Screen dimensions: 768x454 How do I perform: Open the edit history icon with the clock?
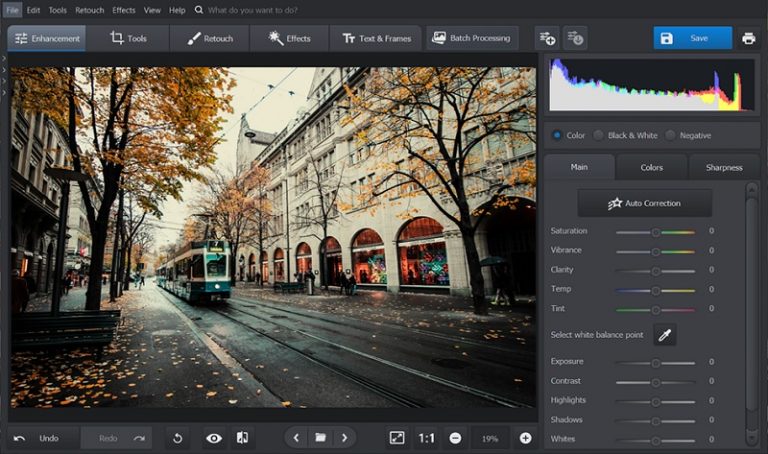[575, 38]
